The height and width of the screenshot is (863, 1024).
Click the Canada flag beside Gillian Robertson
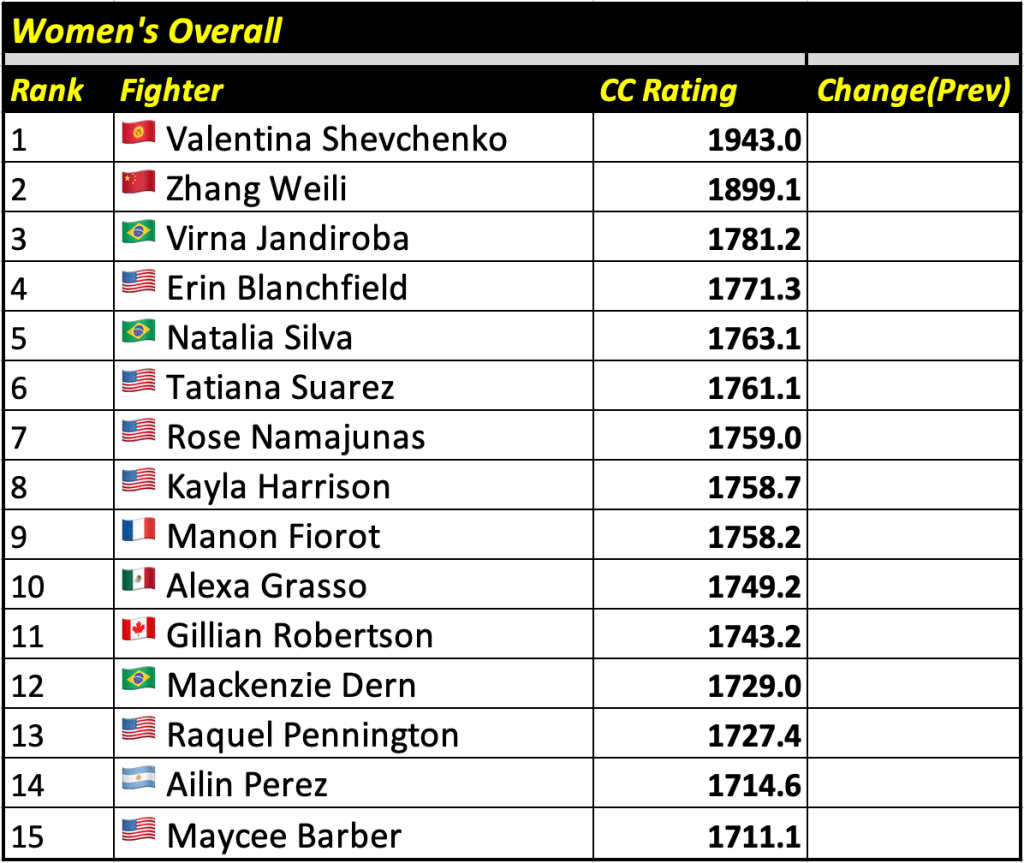138,632
